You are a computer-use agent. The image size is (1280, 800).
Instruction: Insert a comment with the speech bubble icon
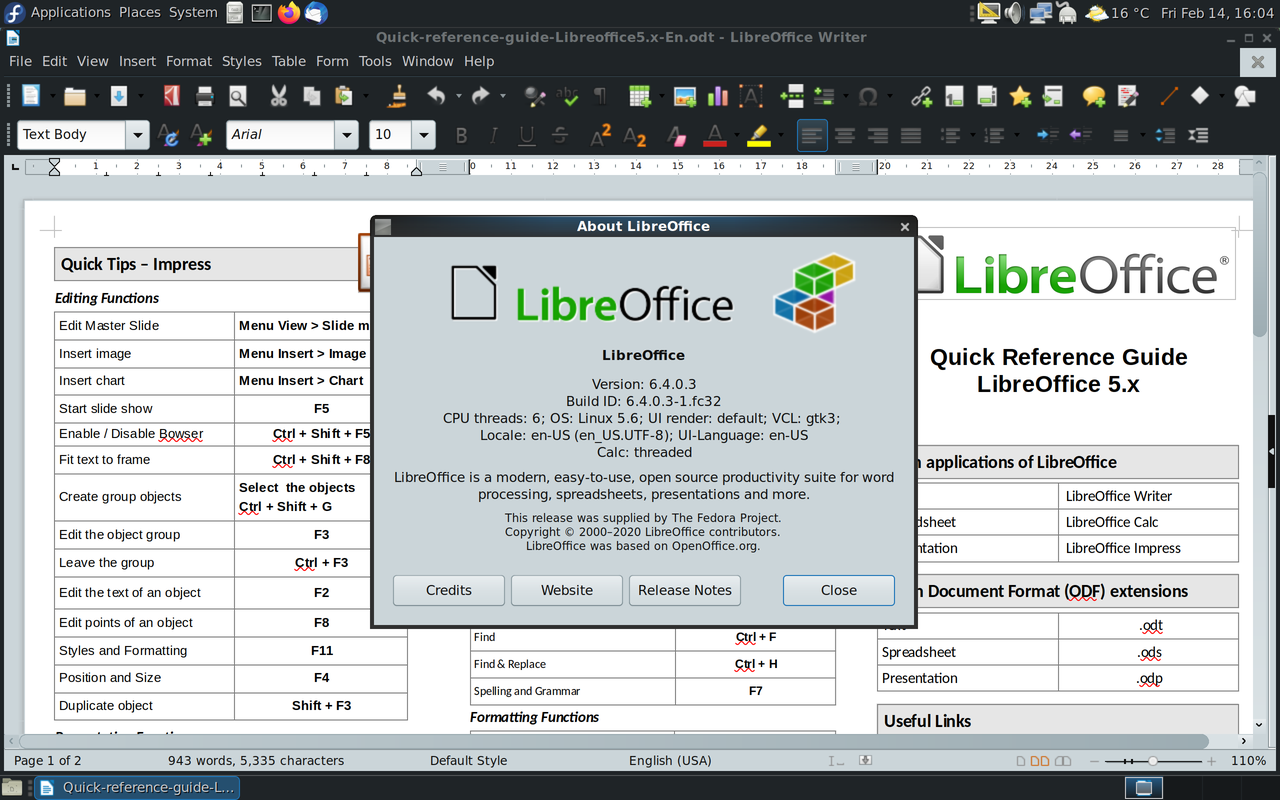click(1094, 96)
